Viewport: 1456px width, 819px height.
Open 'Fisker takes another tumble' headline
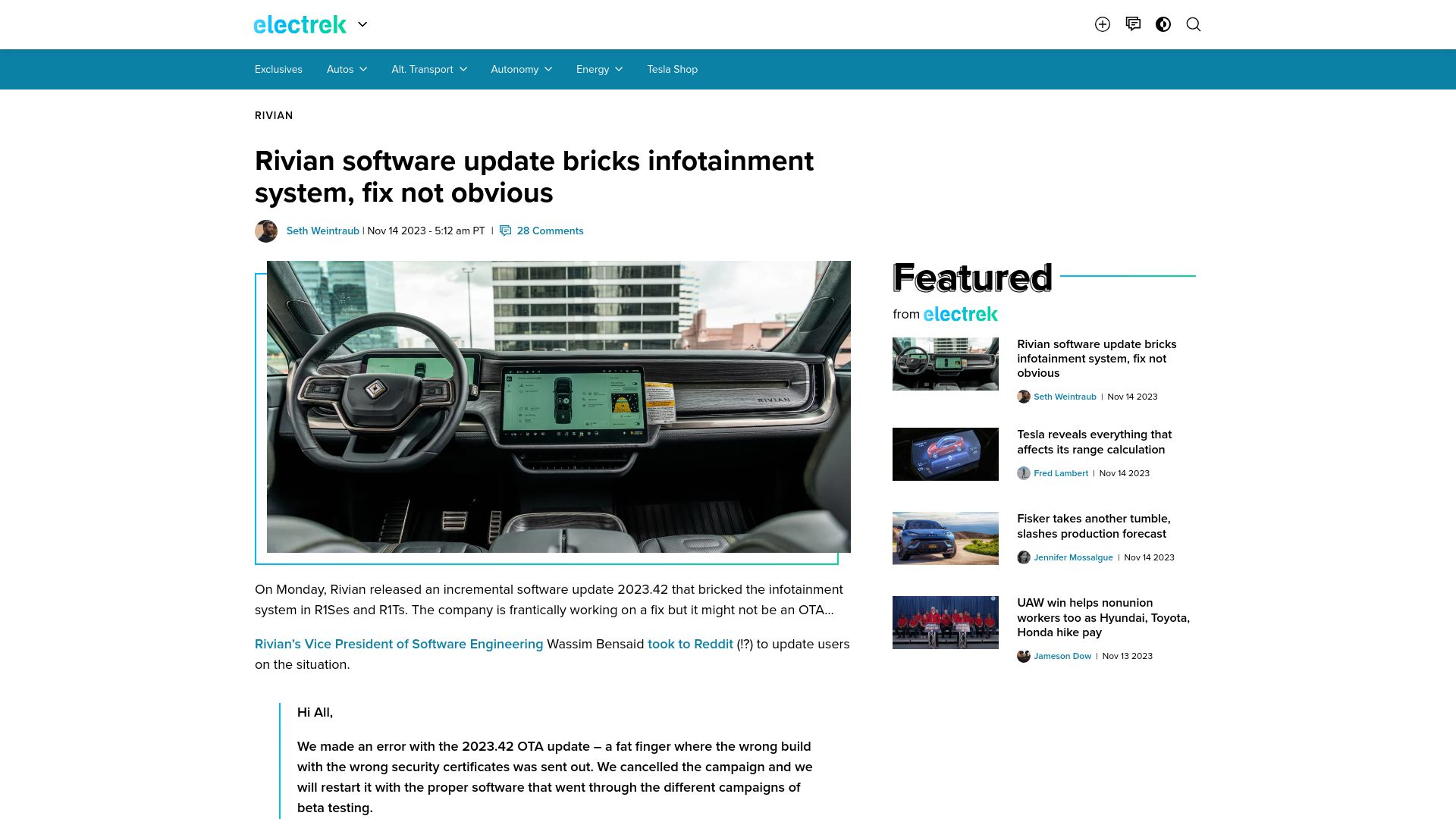tap(1094, 526)
